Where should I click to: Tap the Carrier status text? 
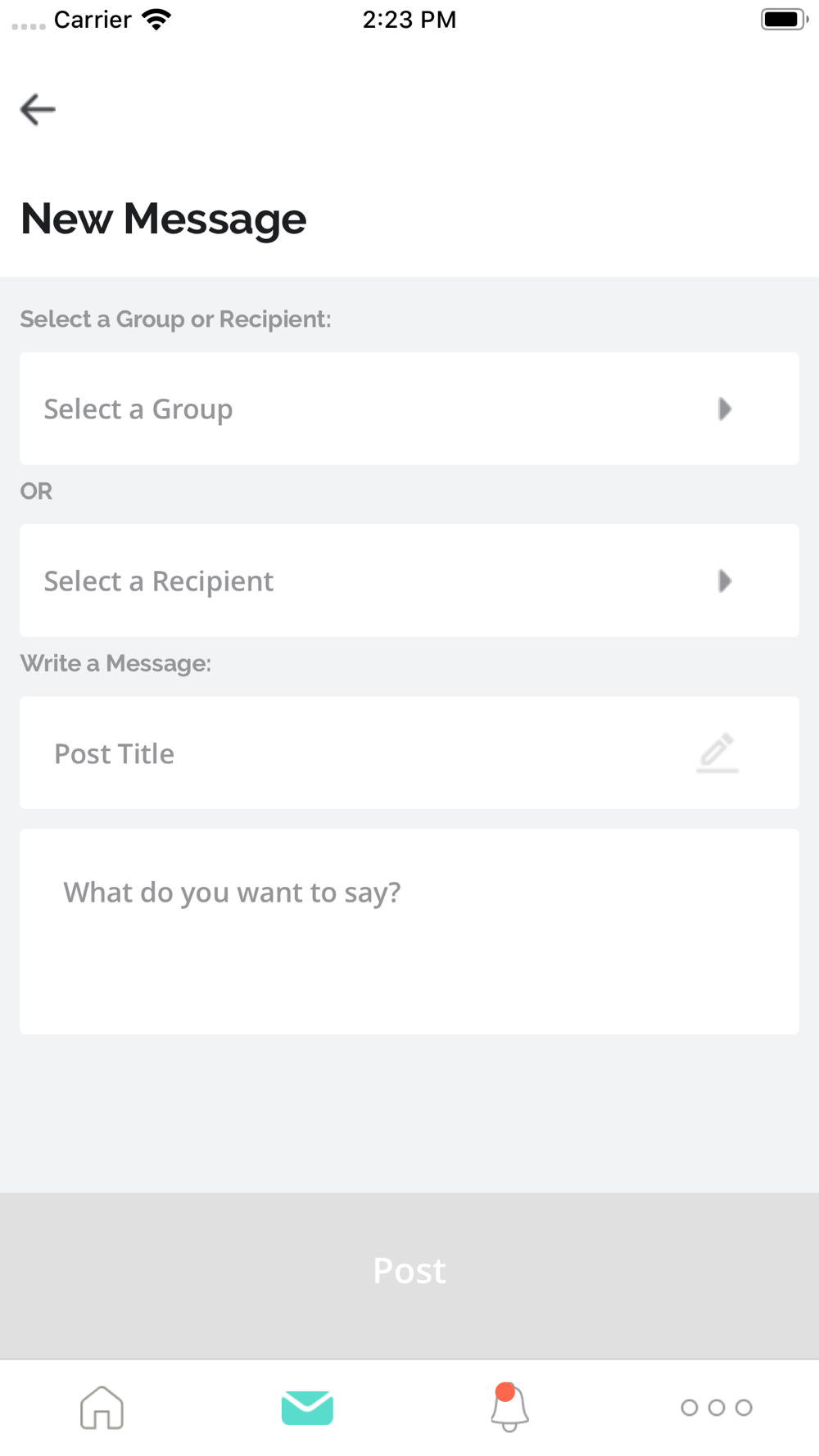(93, 20)
